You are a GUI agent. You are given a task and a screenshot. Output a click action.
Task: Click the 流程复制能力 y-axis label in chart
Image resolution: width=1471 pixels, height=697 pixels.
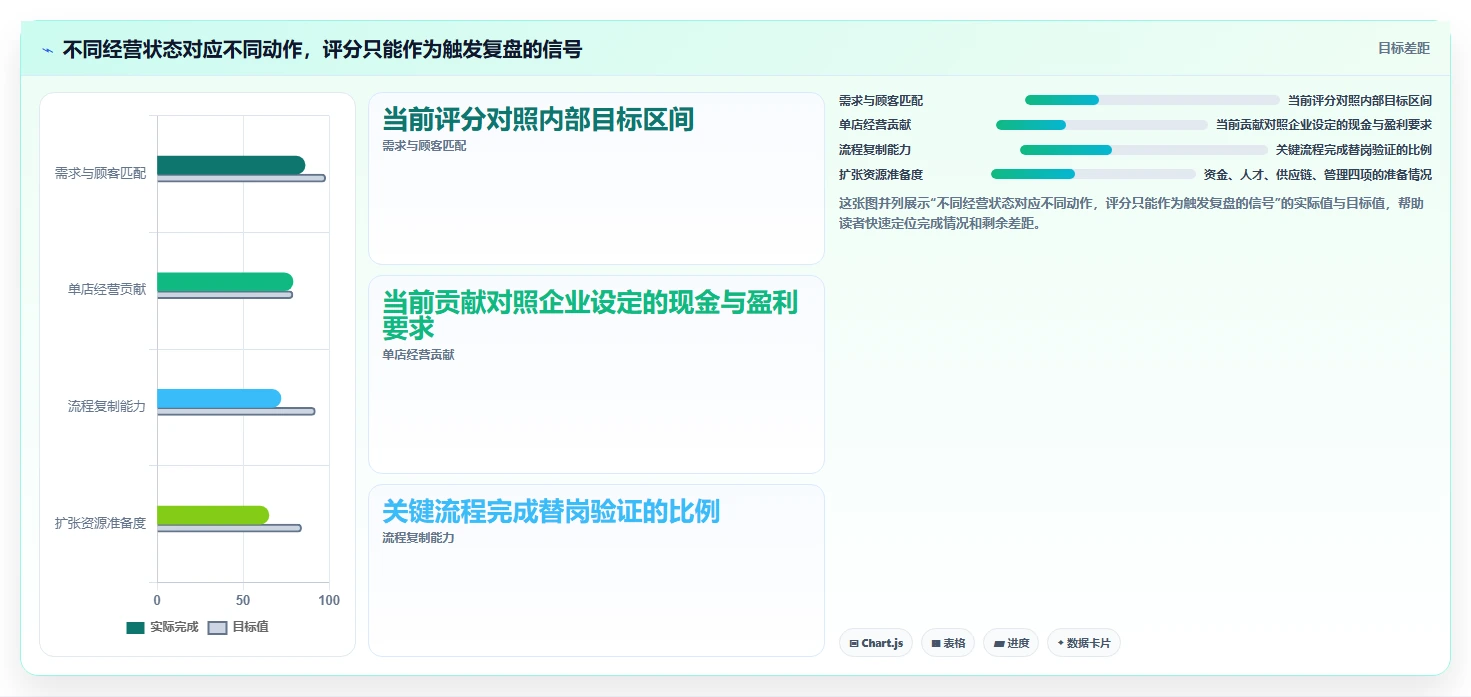pos(107,406)
